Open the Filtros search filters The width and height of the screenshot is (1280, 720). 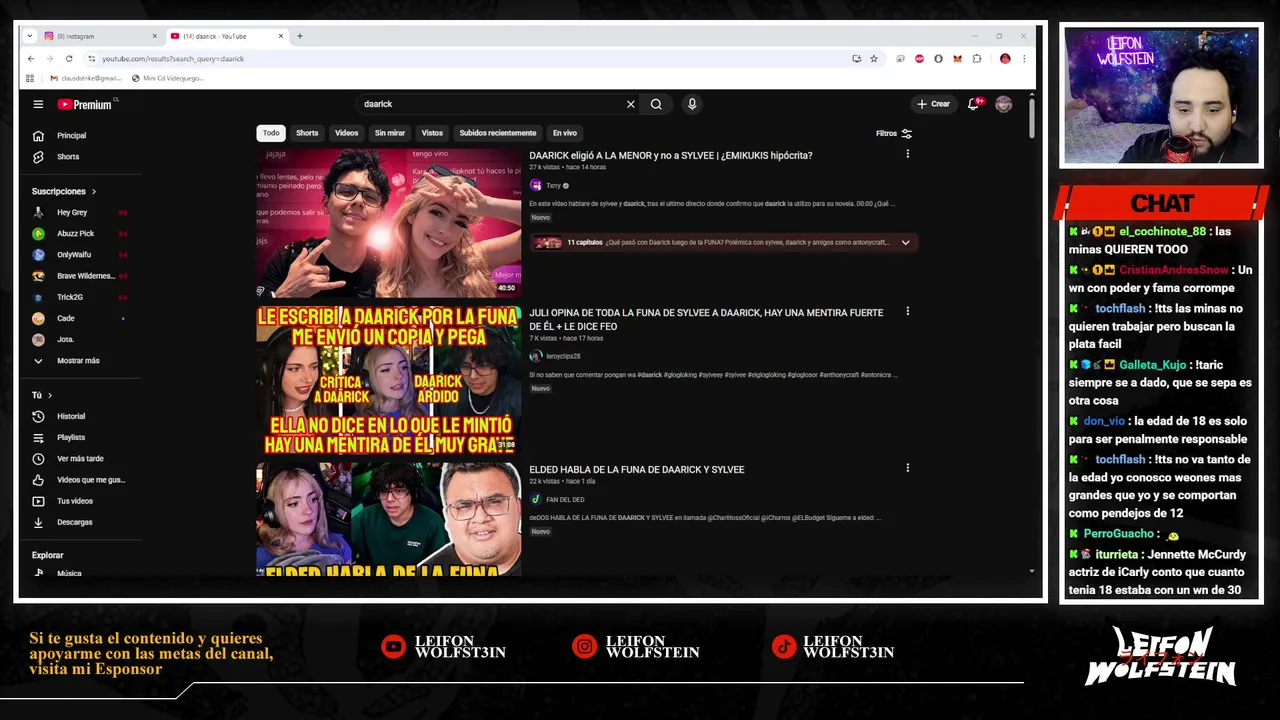[894, 133]
